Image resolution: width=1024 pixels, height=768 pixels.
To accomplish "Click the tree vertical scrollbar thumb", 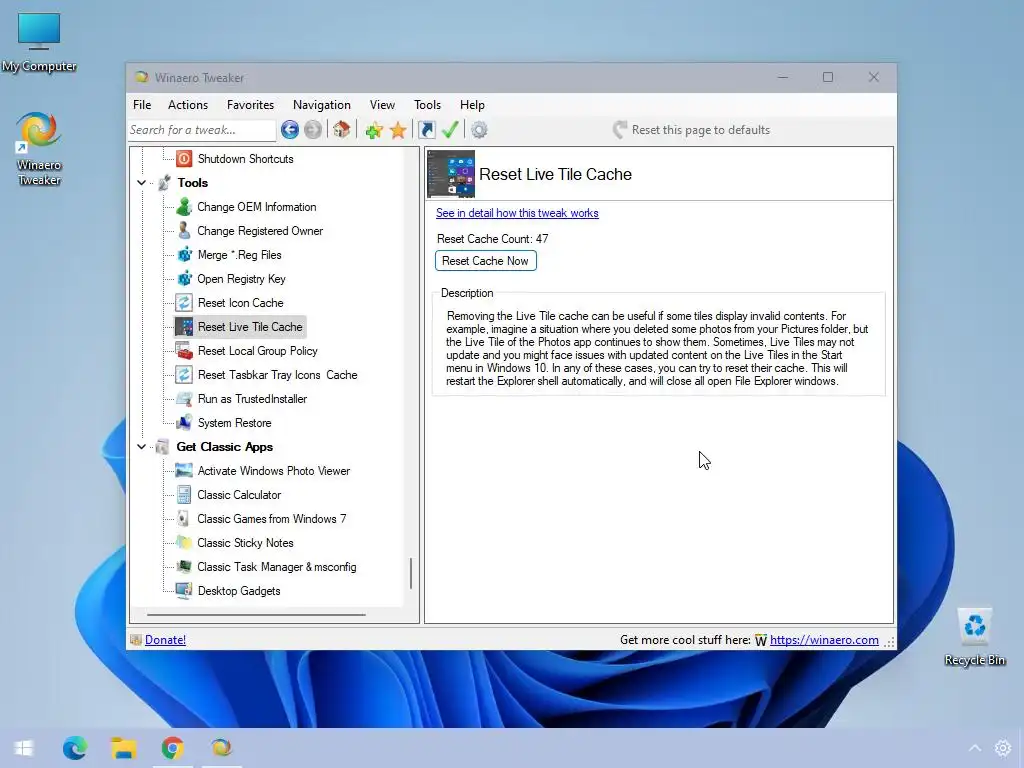I will point(411,573).
